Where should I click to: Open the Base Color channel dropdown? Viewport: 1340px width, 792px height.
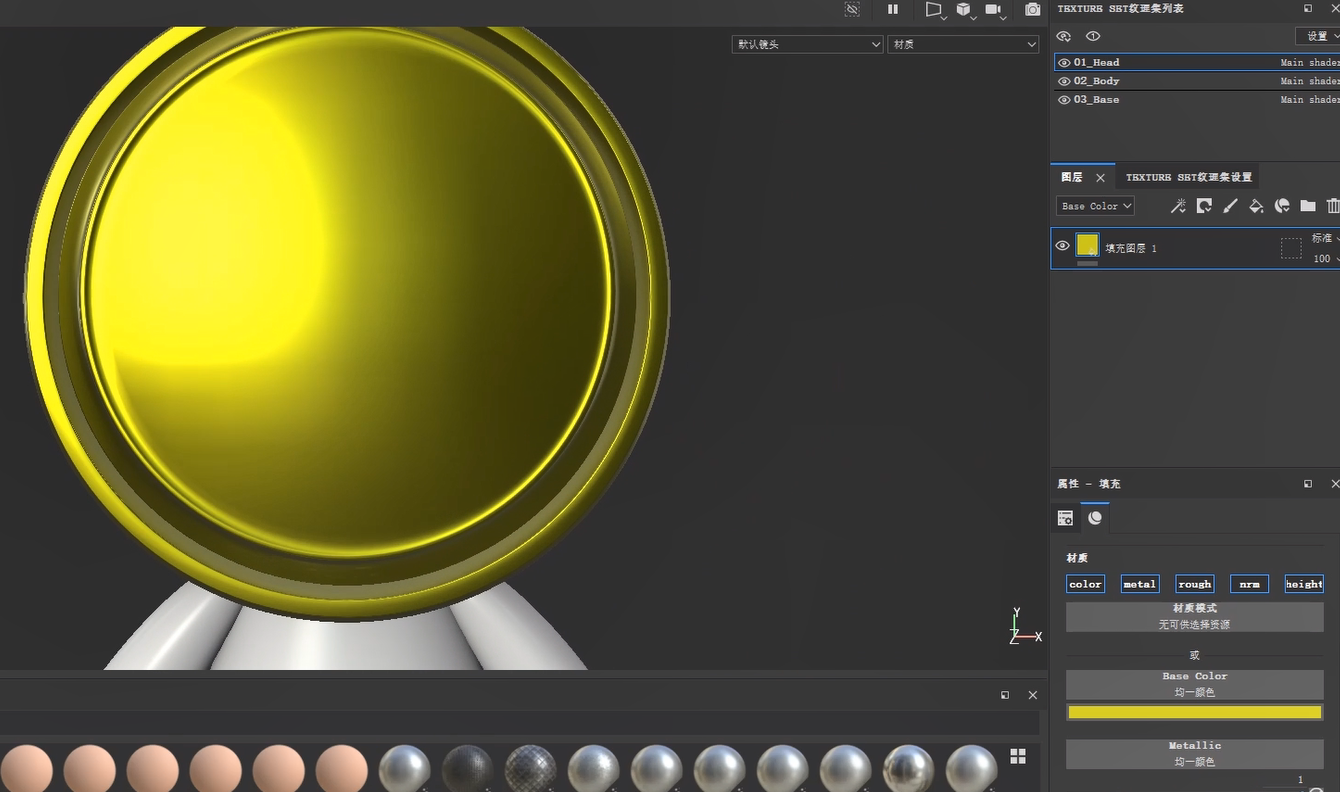pos(1095,206)
